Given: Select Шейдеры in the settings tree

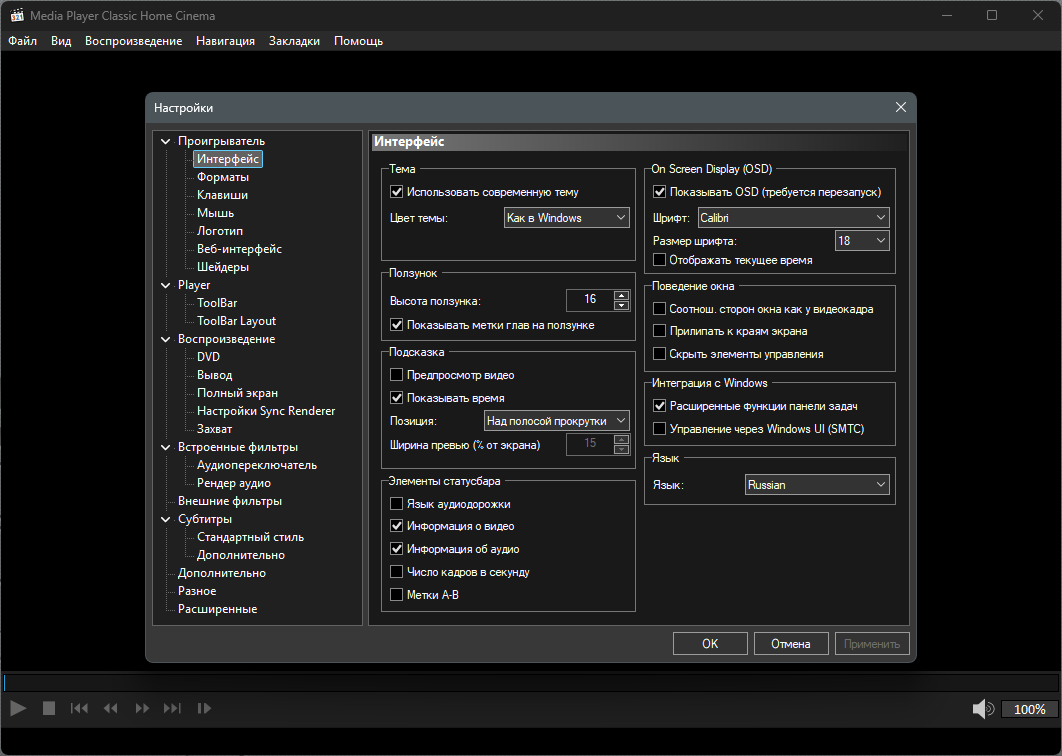Looking at the screenshot, I should pyautogui.click(x=223, y=267).
